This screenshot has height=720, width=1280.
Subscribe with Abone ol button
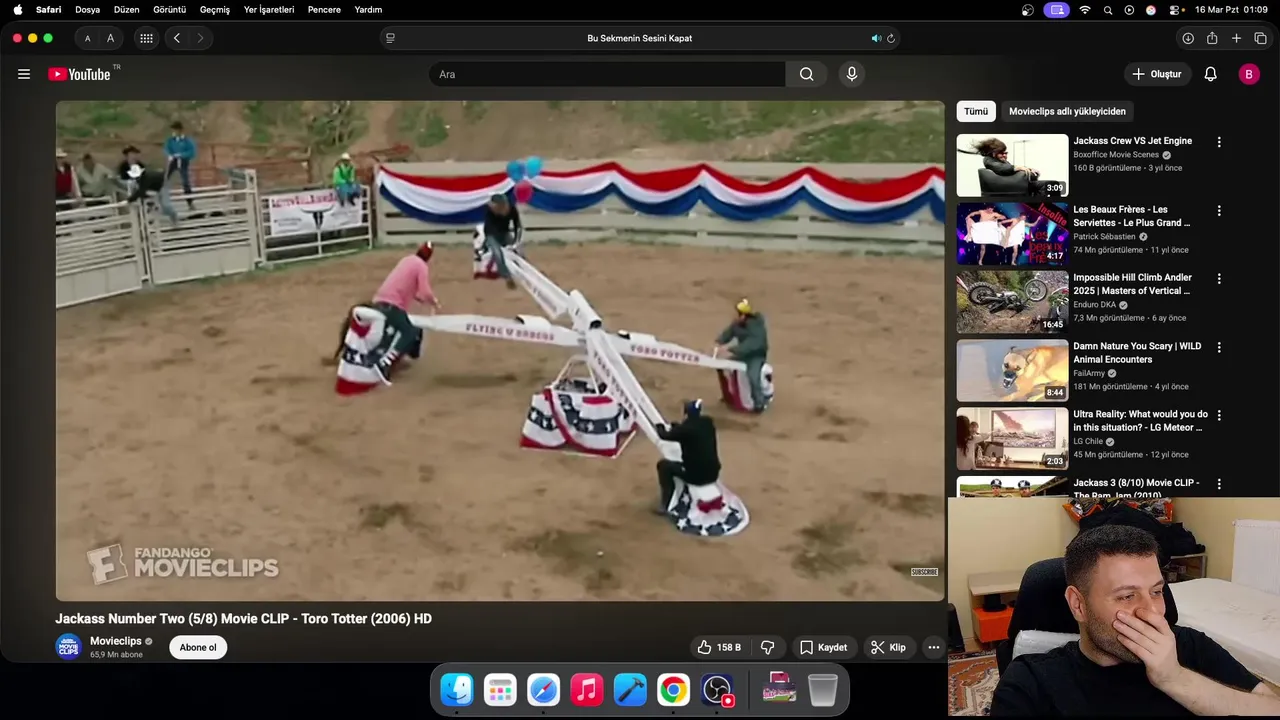(x=198, y=647)
